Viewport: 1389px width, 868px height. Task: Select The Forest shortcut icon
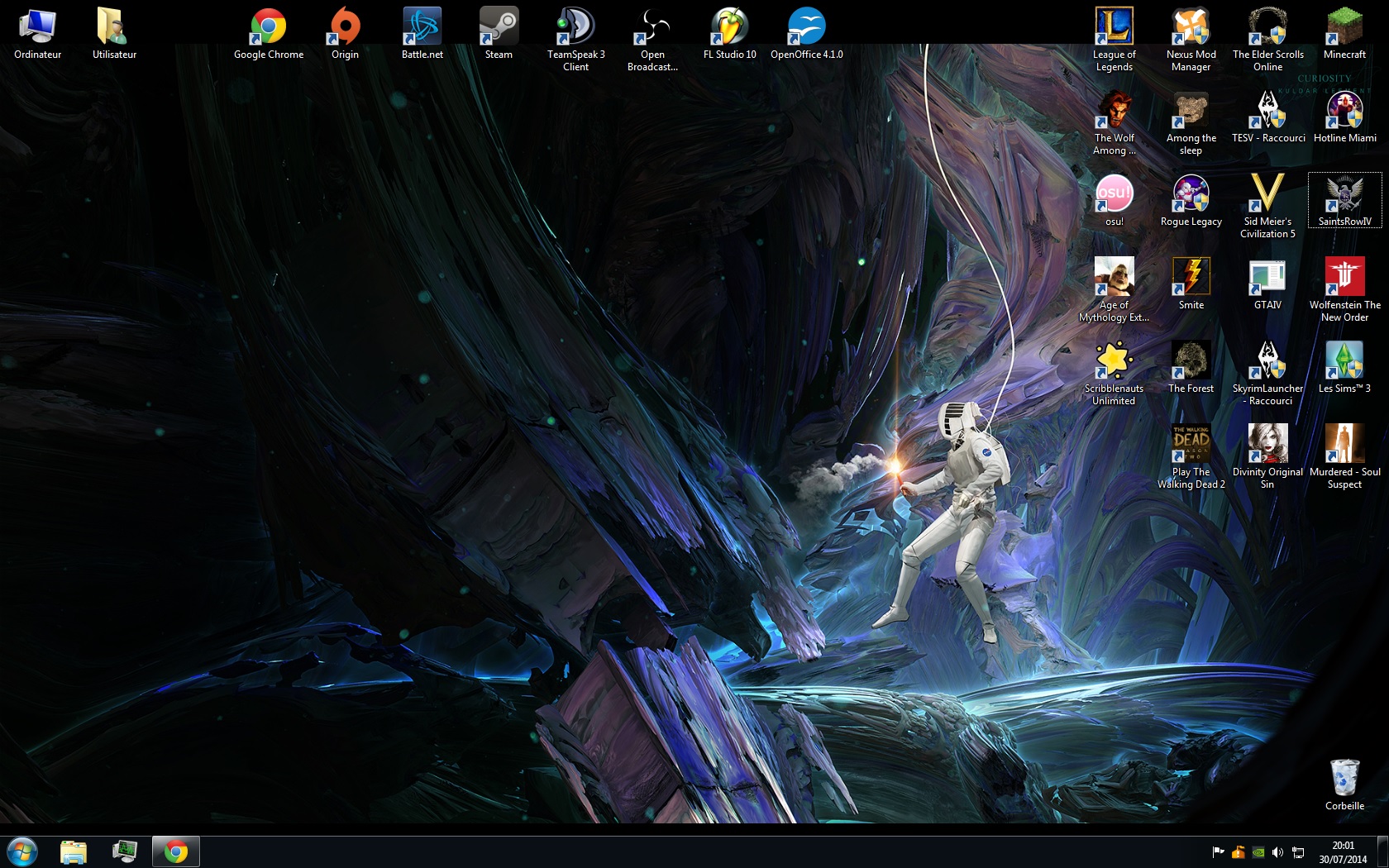(x=1191, y=369)
